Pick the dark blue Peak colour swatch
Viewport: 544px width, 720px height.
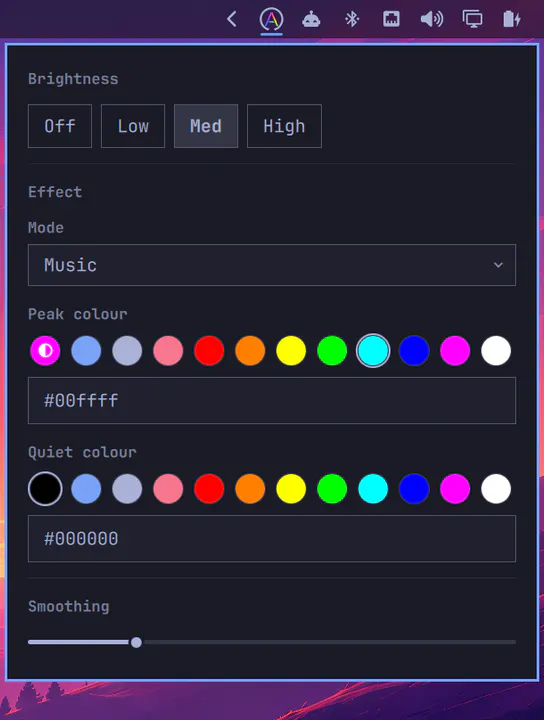coord(414,351)
